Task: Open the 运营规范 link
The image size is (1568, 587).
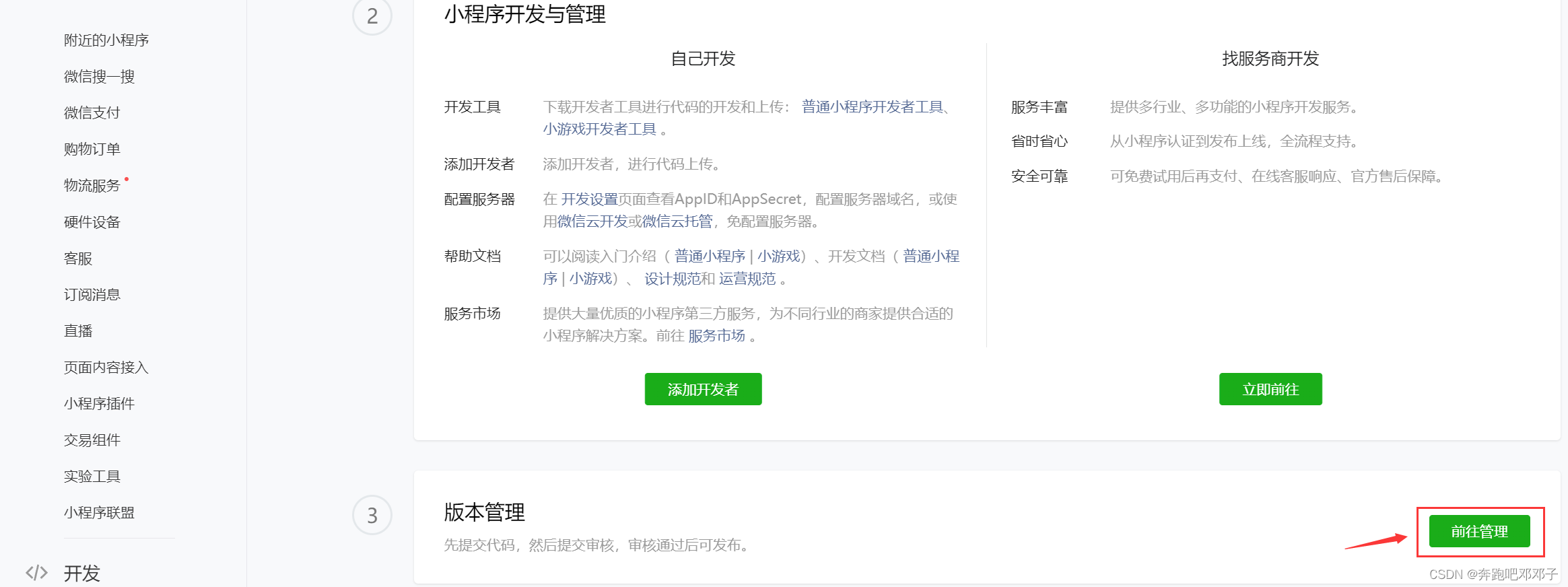Action: click(x=747, y=279)
